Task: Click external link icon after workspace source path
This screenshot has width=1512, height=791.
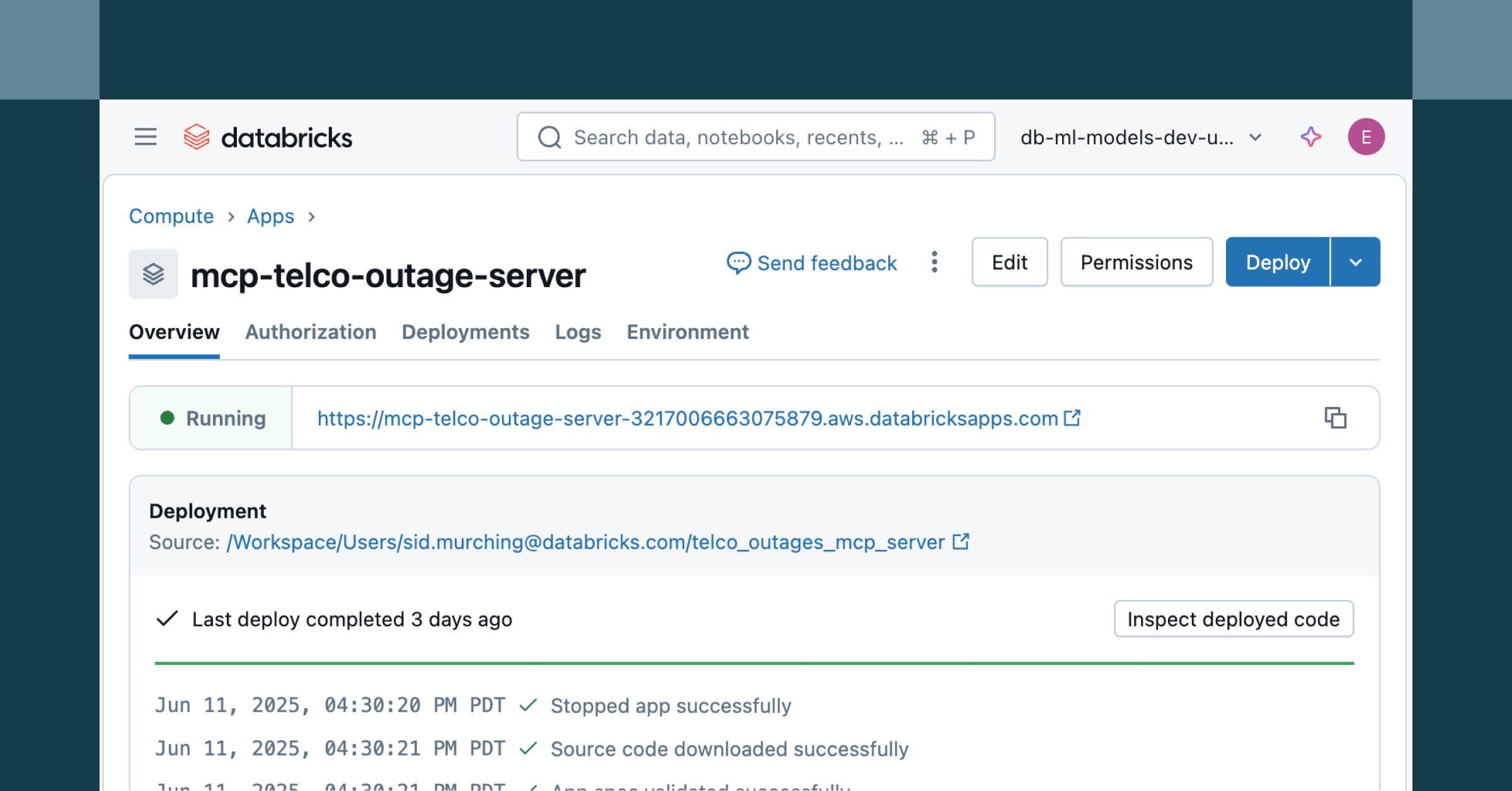Action: coord(961,542)
